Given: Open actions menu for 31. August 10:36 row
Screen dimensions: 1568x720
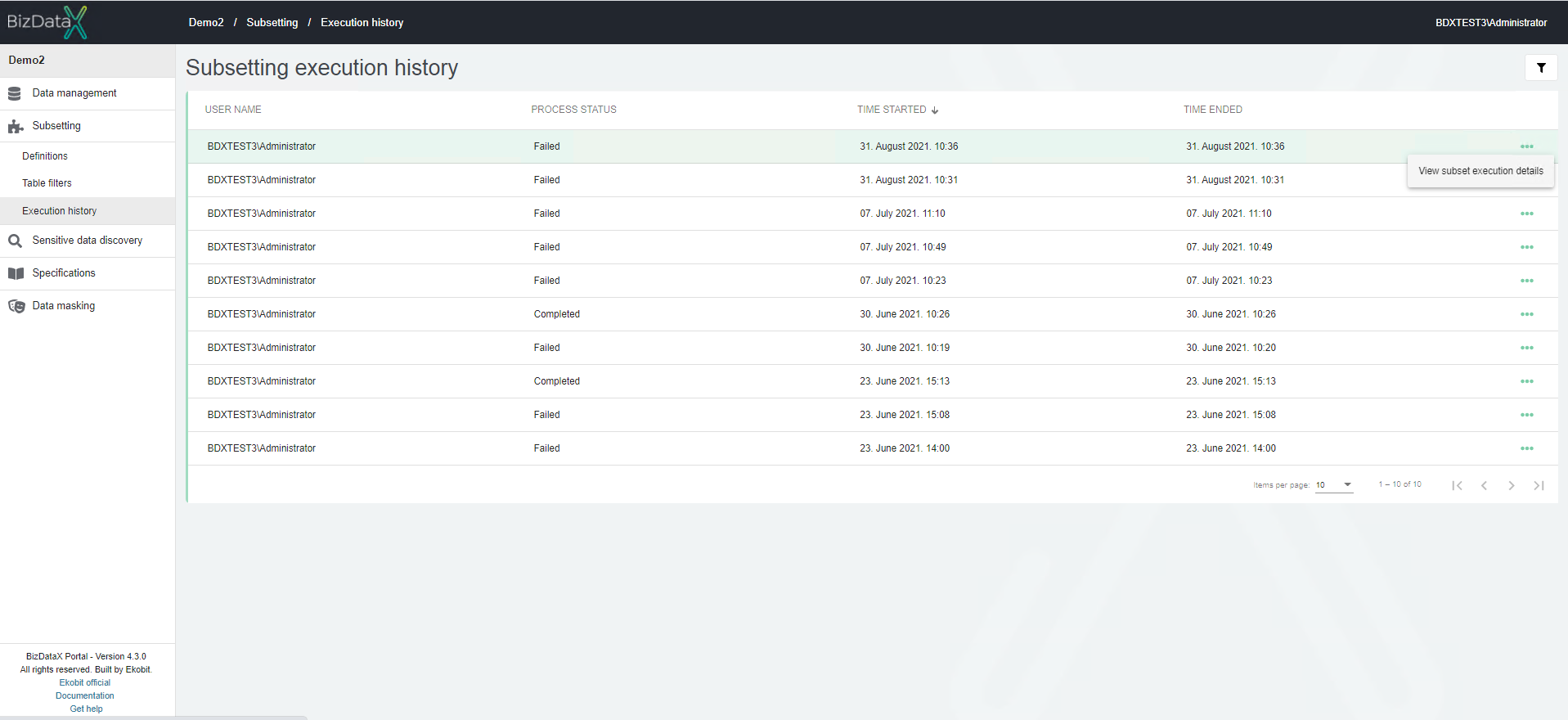Looking at the screenshot, I should (1527, 146).
